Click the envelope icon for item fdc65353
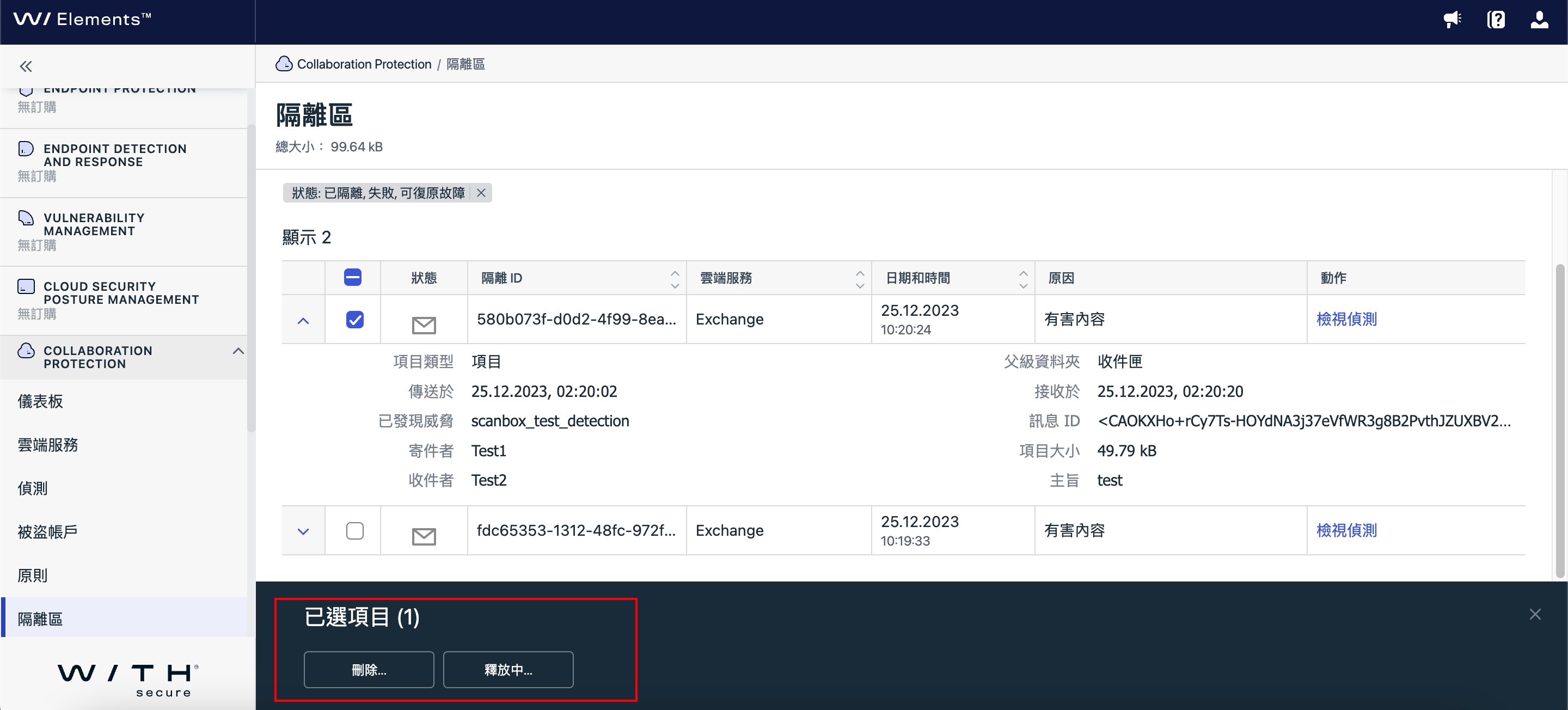 (x=424, y=536)
